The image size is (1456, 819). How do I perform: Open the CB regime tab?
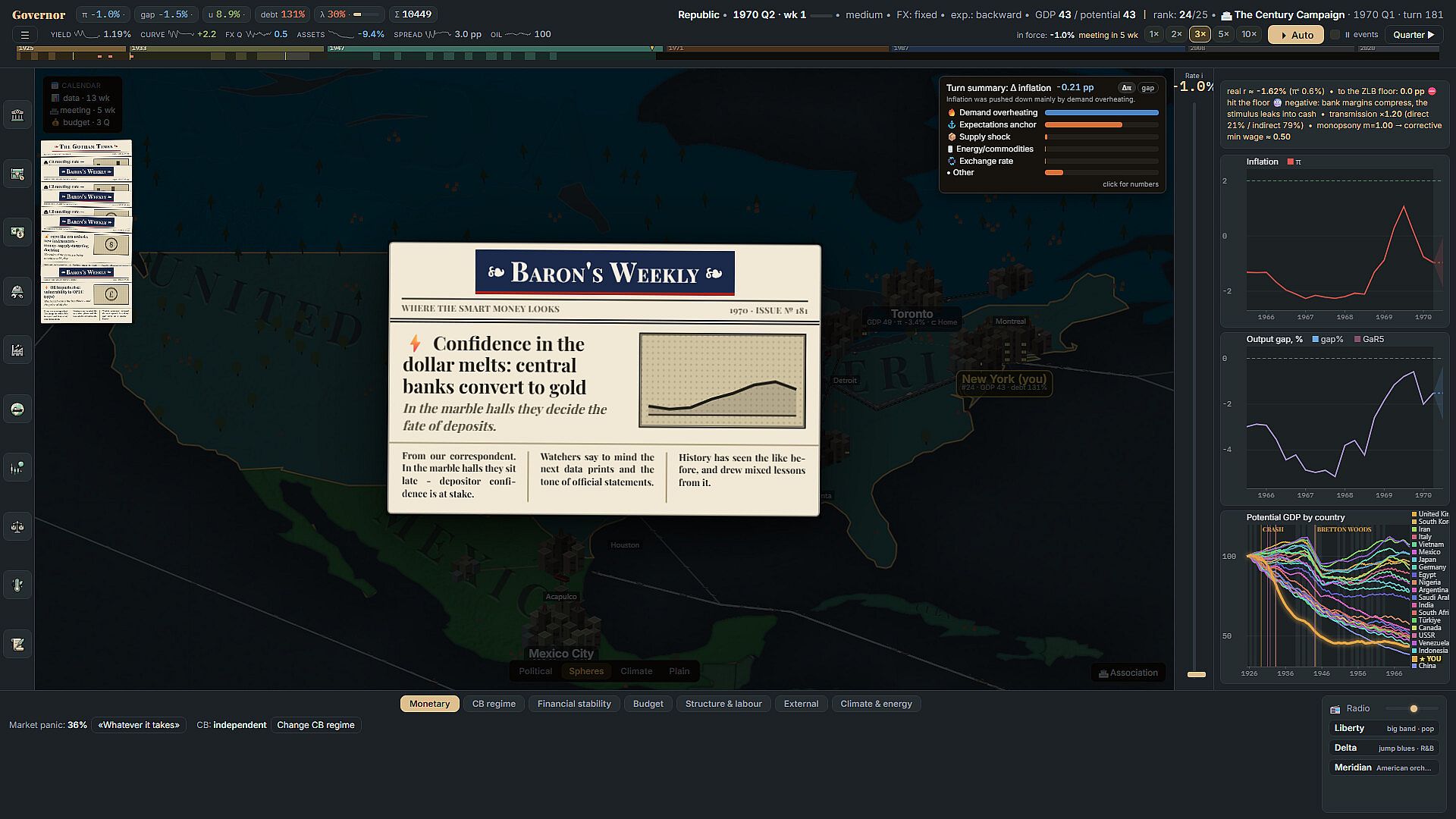(494, 704)
